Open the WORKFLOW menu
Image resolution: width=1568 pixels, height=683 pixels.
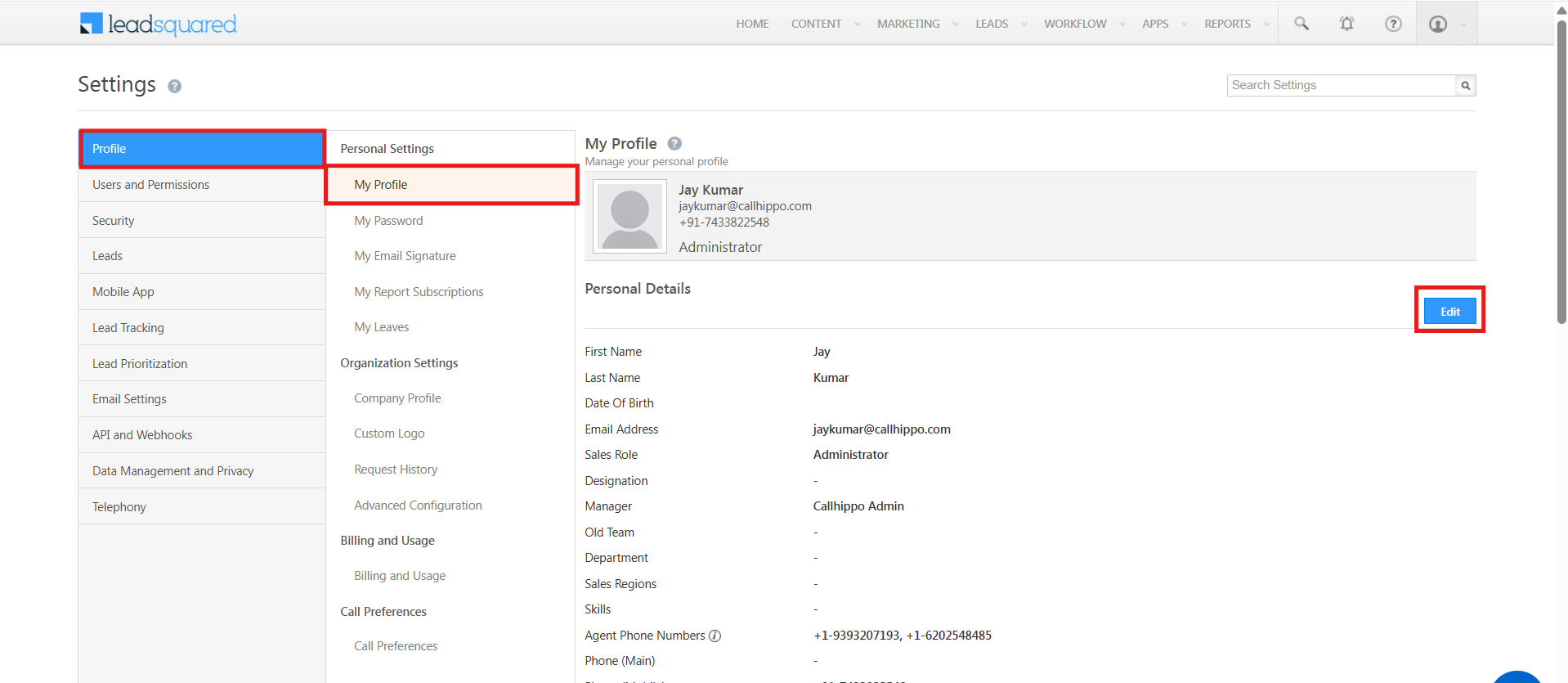coord(1075,24)
